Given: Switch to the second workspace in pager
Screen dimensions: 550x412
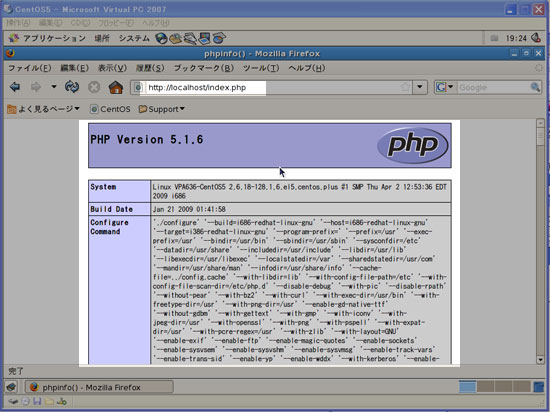Looking at the screenshot, I should 485,387.
